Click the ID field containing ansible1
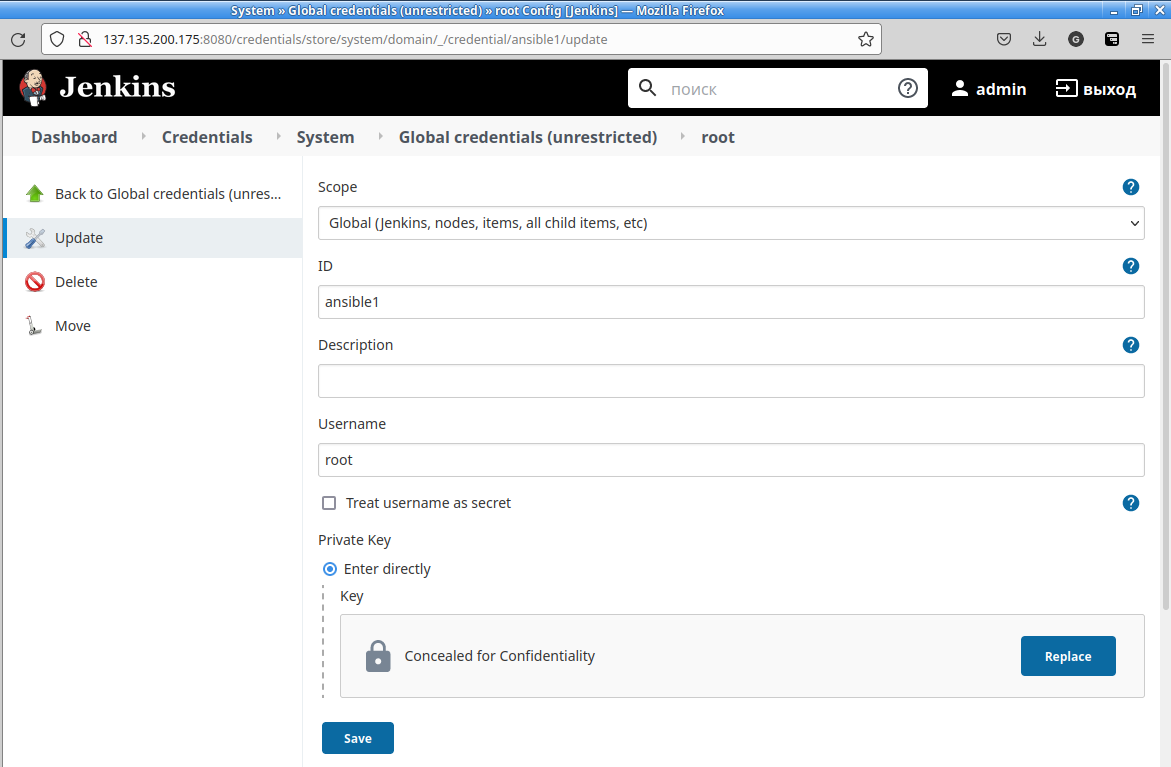 click(731, 302)
